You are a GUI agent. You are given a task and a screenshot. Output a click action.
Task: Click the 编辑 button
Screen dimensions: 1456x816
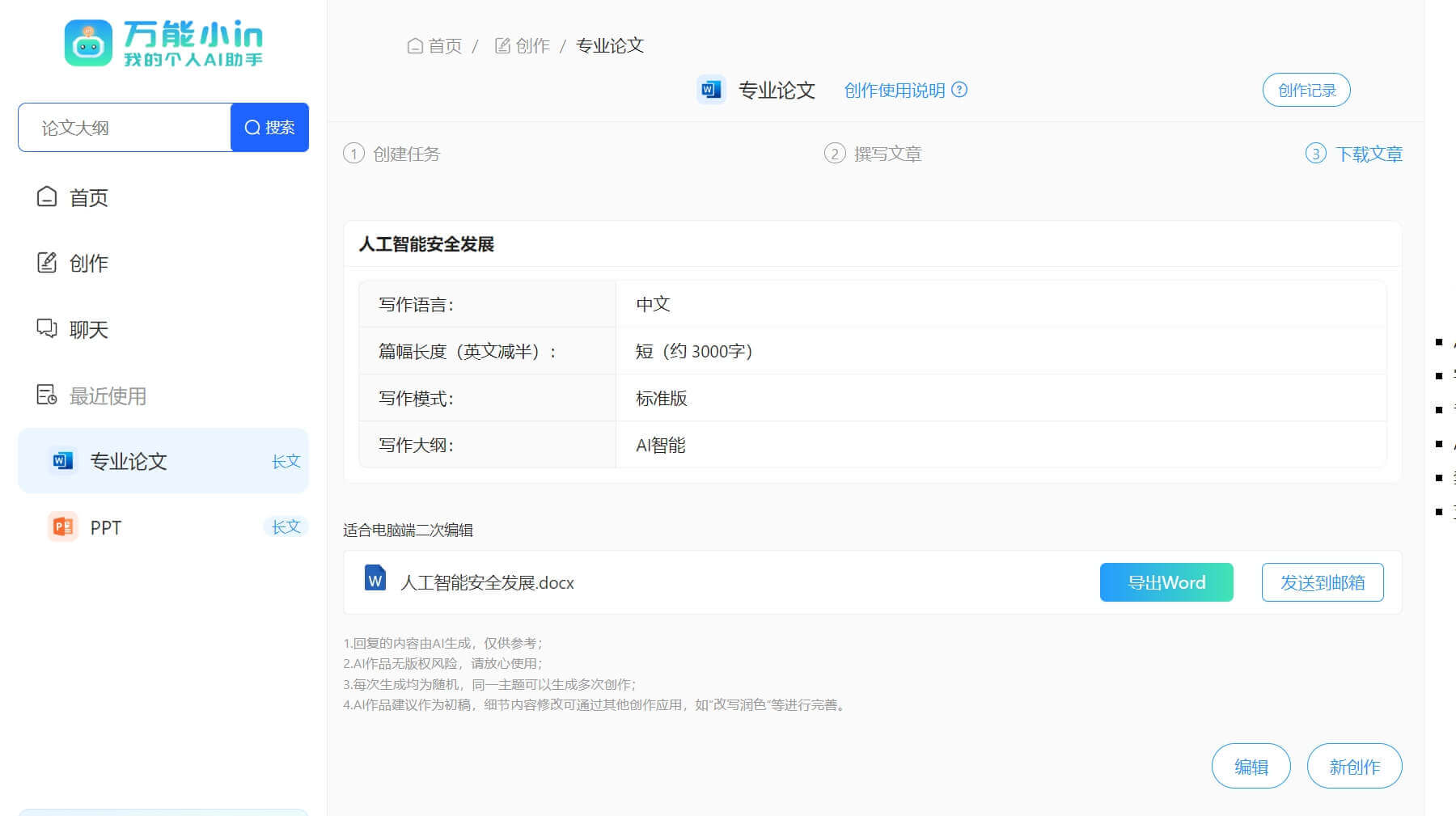(1251, 765)
